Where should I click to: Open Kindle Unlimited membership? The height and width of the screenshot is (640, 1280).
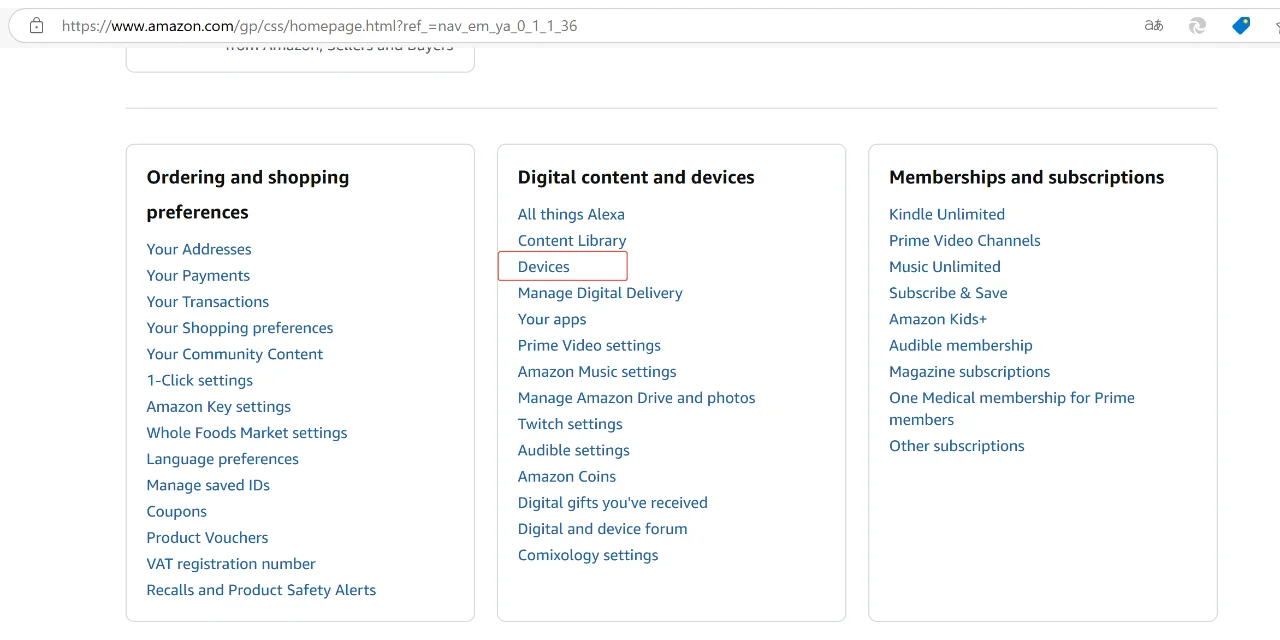[x=947, y=214]
